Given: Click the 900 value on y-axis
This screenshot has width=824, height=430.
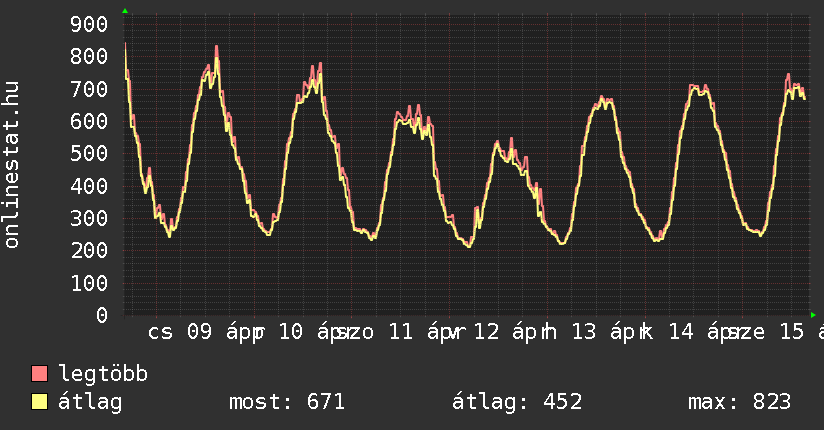Looking at the screenshot, I should [88, 25].
